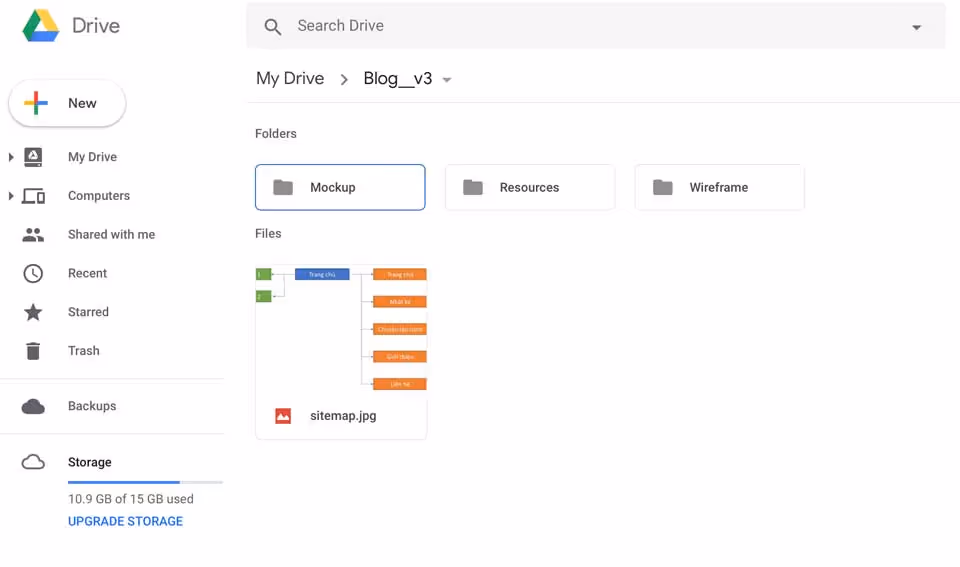
Task: Open Shared with me section
Action: tap(111, 235)
